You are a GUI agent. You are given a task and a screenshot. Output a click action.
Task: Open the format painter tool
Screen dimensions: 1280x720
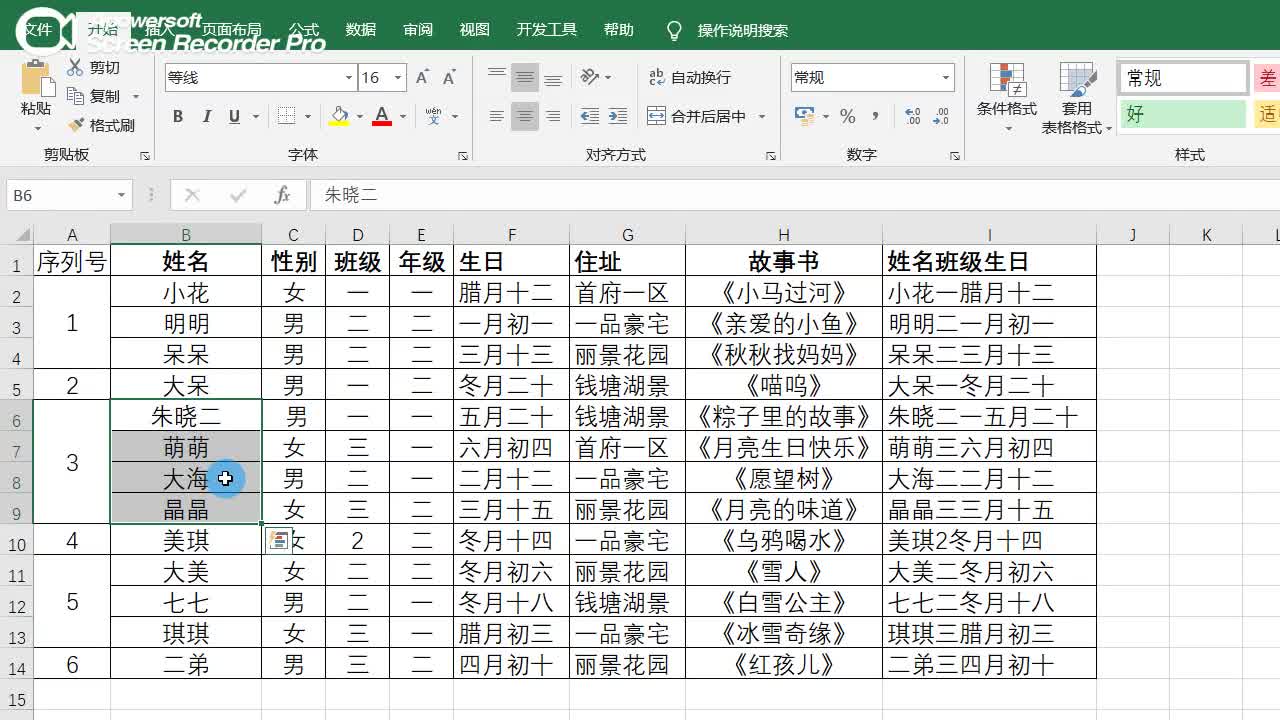click(x=103, y=125)
